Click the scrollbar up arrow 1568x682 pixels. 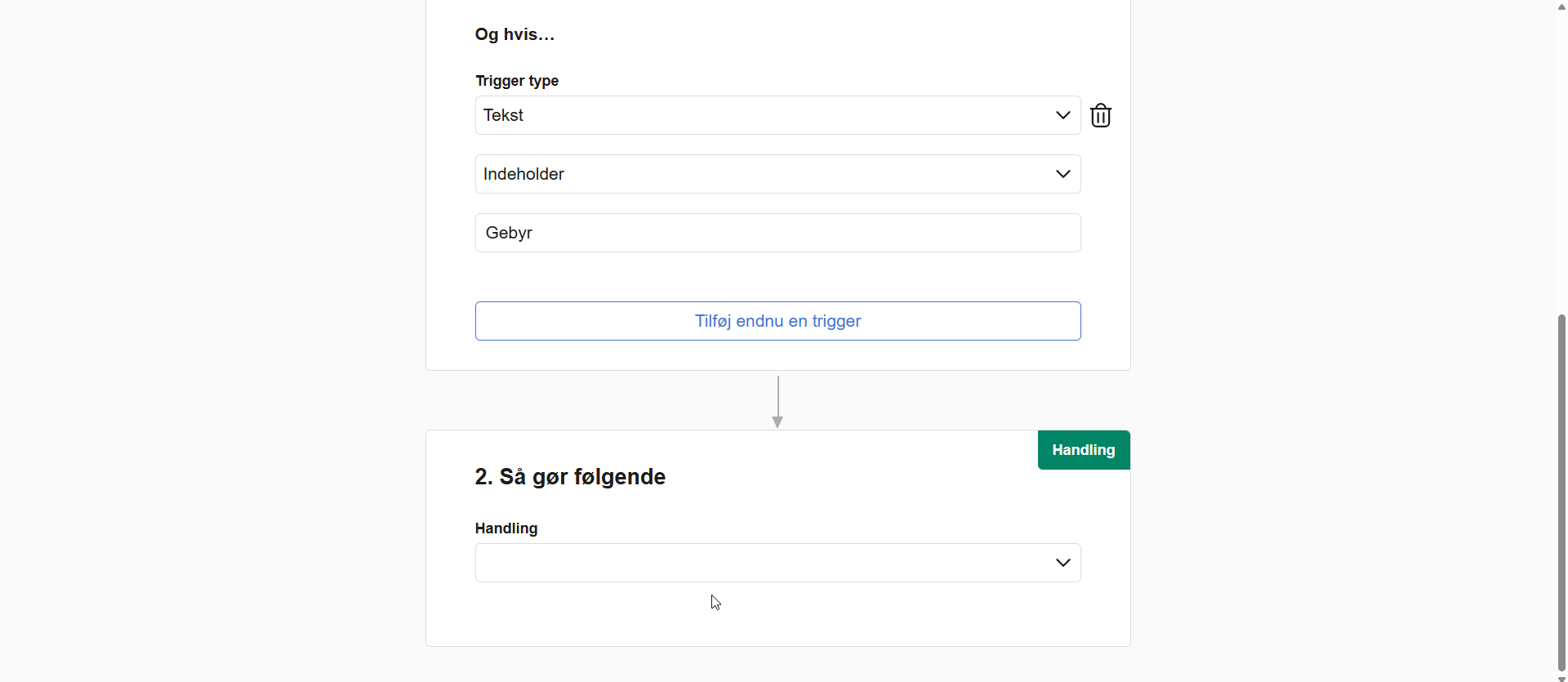coord(1561,6)
